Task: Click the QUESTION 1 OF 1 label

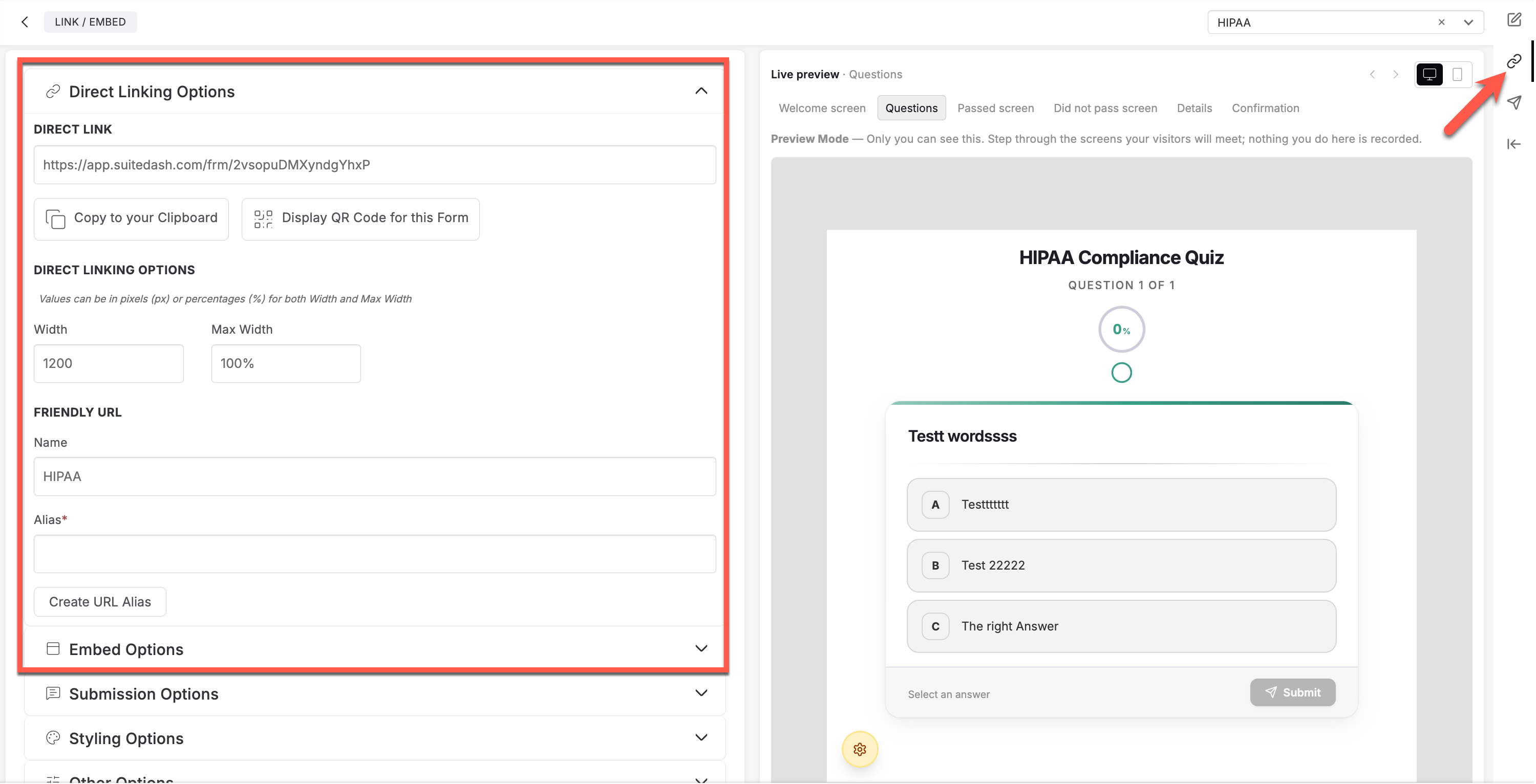Action: 1121,285
